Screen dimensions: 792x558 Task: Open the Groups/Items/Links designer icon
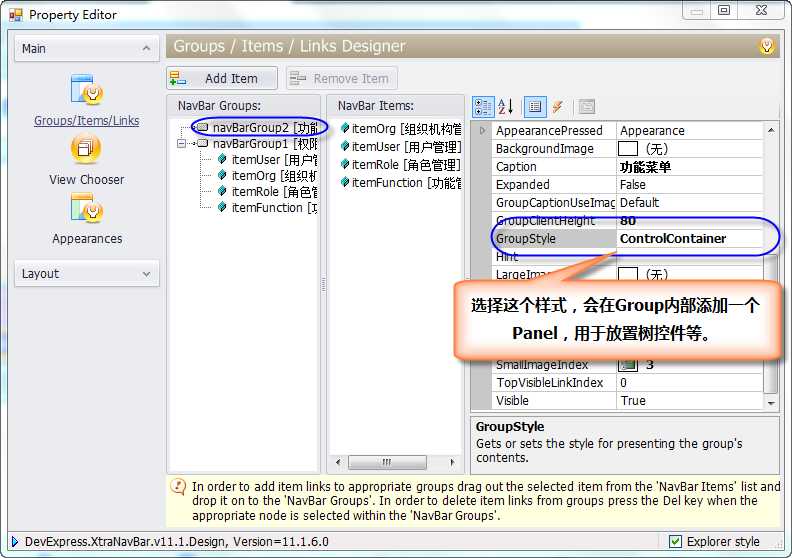click(86, 90)
